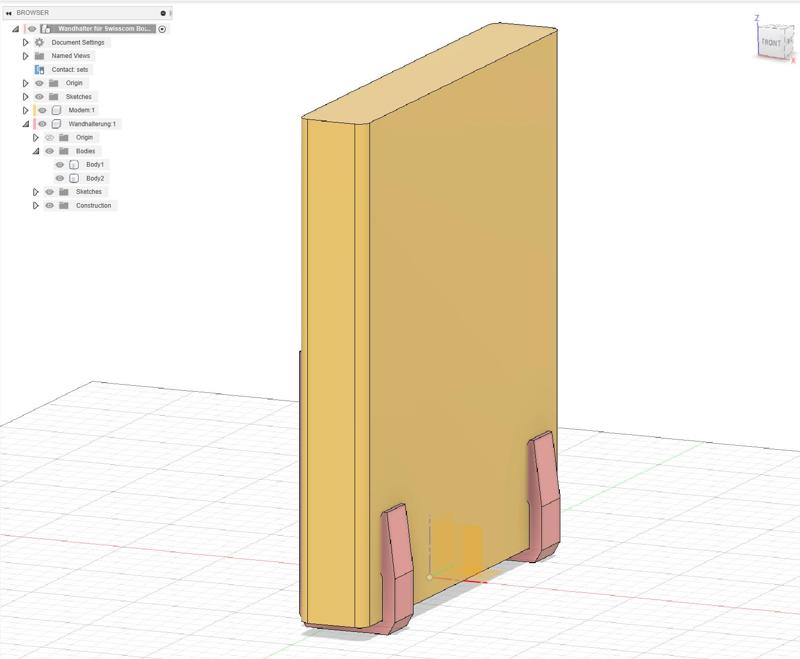Activate the root component radio button

pyautogui.click(x=162, y=29)
